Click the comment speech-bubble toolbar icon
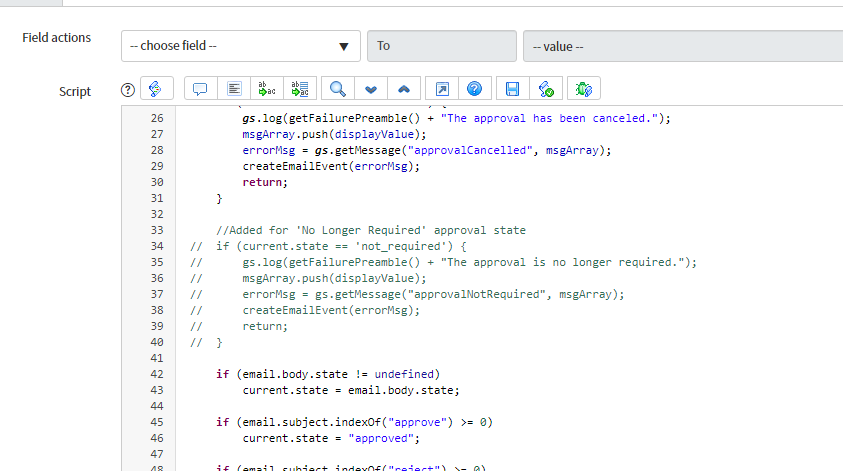 [201, 89]
